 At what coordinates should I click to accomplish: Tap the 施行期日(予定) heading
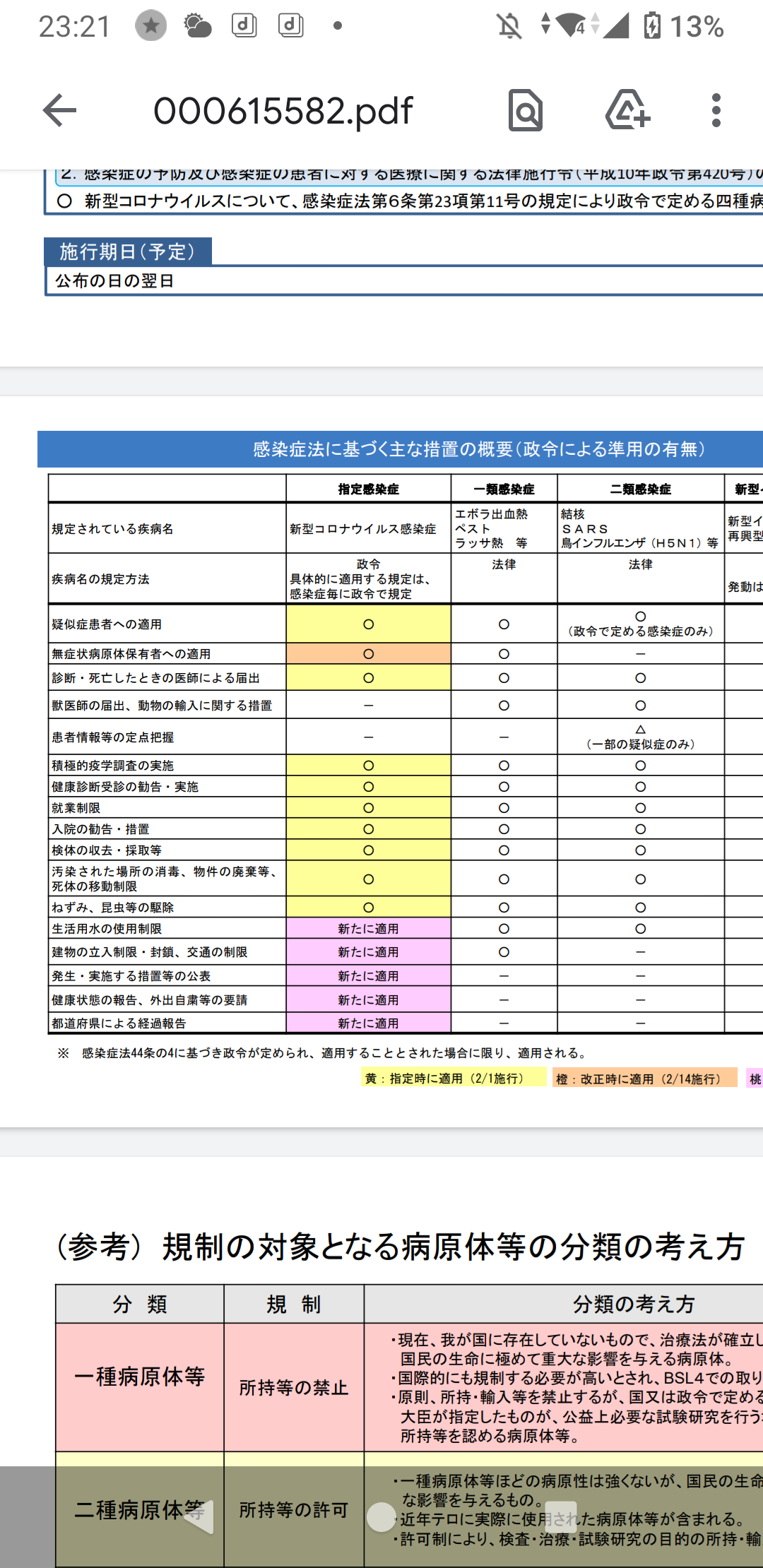pos(127,251)
